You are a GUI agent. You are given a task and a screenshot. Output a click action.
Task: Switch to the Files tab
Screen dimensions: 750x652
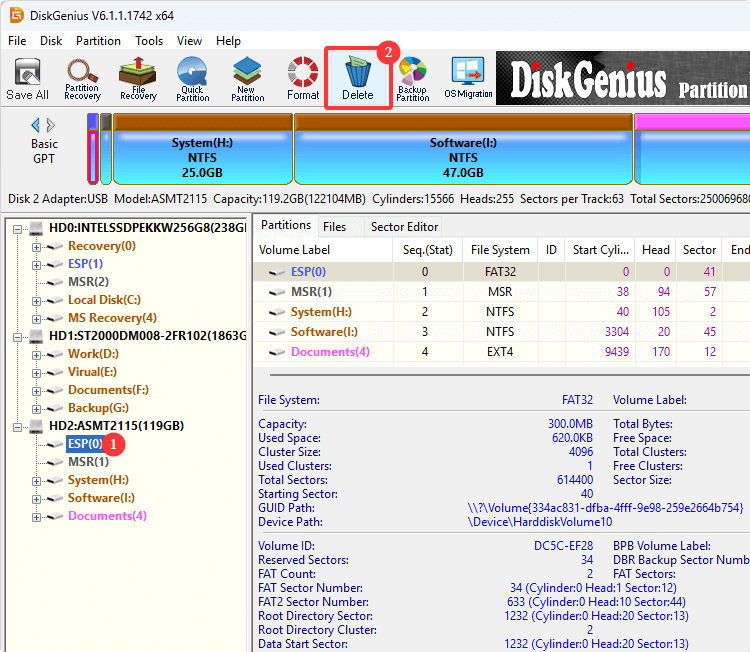334,227
